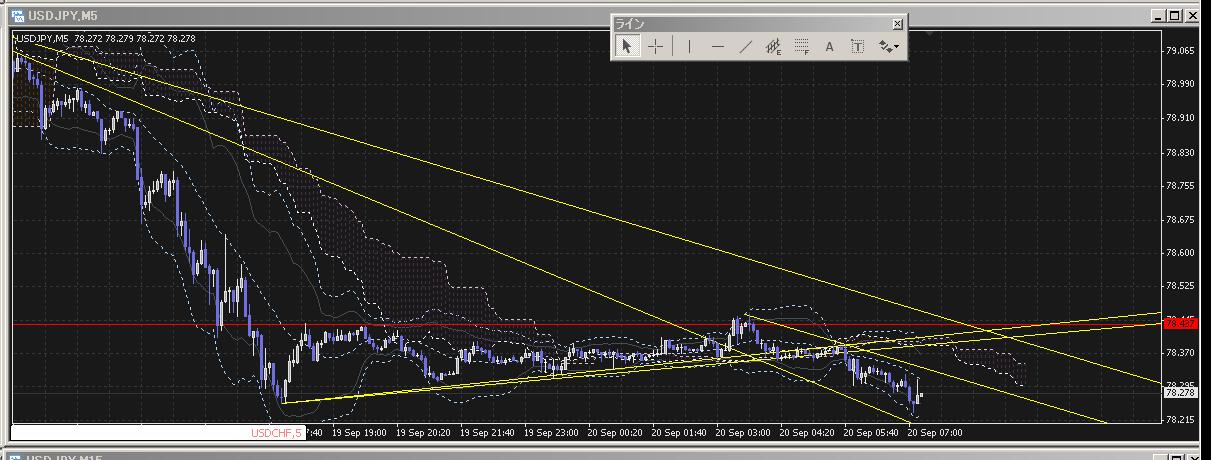Click the chart shift triangle marker

[x=930, y=35]
